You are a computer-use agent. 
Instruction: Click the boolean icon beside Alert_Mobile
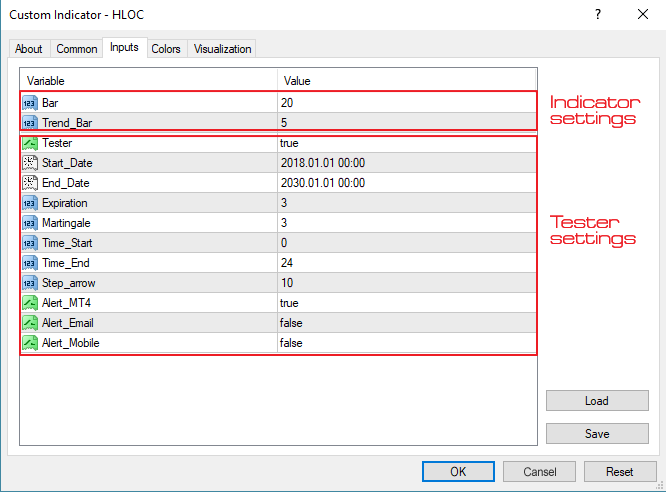click(30, 343)
